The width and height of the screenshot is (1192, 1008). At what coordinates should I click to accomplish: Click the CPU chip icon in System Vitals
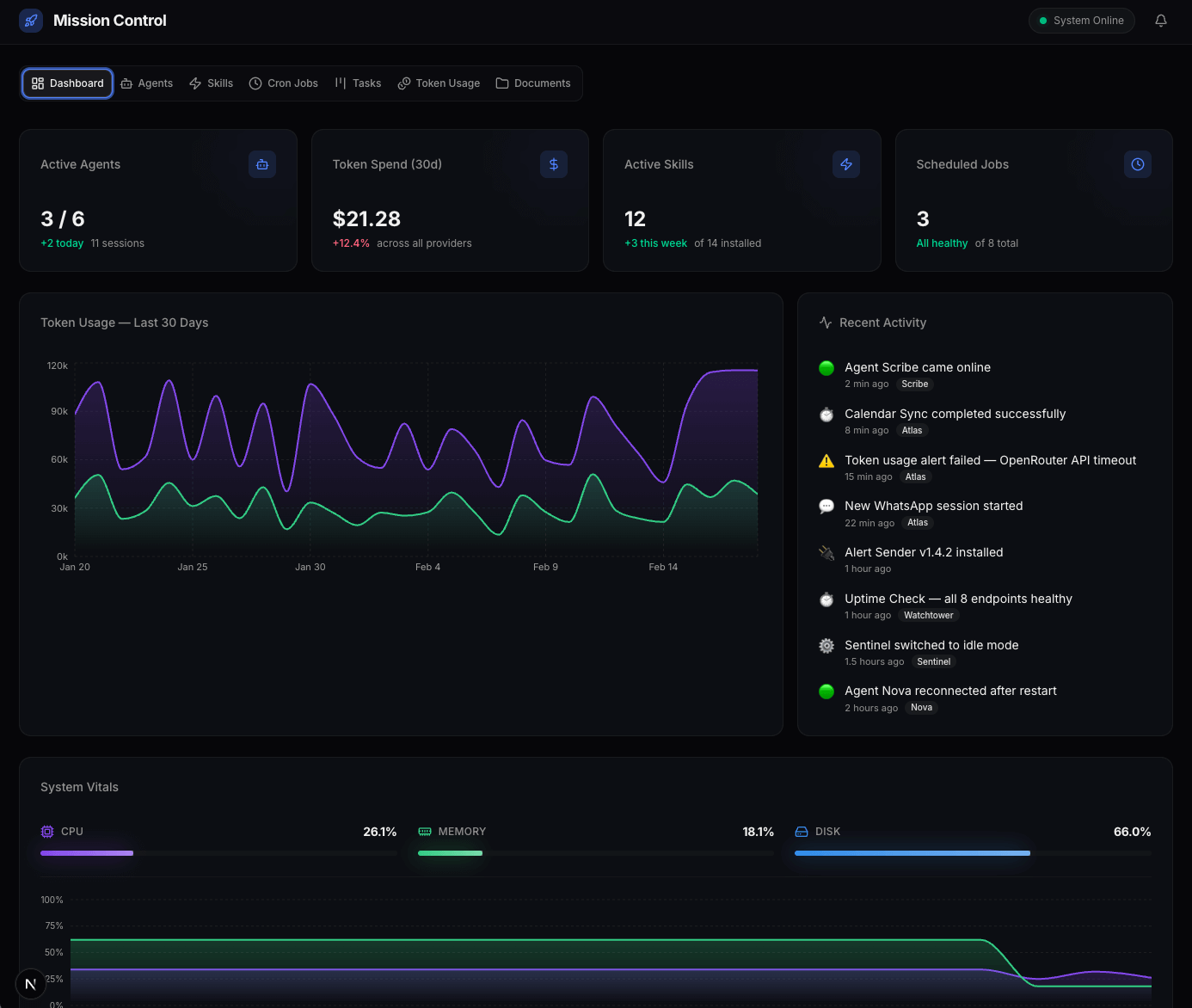point(47,832)
